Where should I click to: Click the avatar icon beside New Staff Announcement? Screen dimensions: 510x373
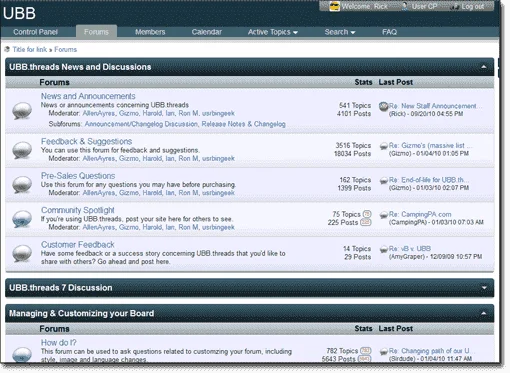tap(384, 107)
